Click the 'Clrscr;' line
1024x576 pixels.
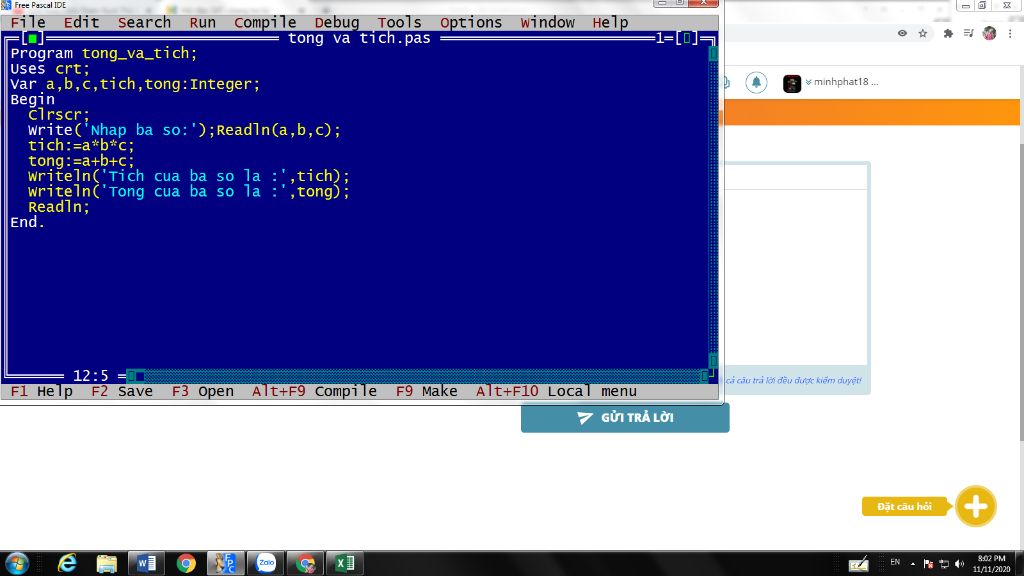(59, 114)
